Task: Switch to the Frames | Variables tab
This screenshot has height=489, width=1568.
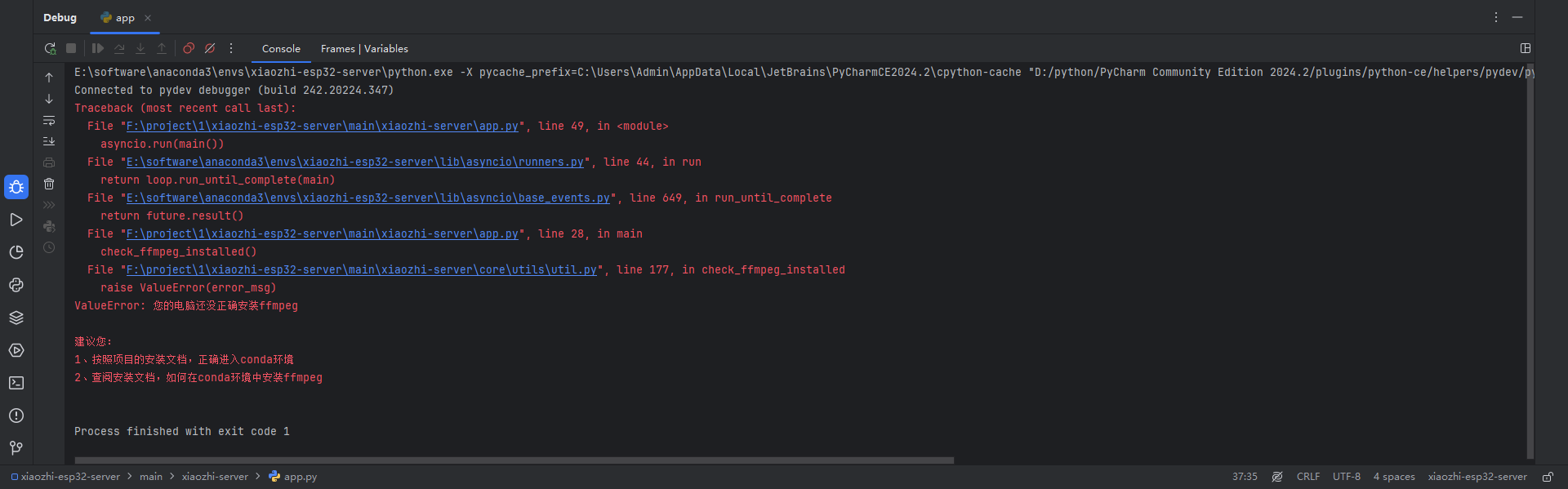Action: tap(364, 49)
